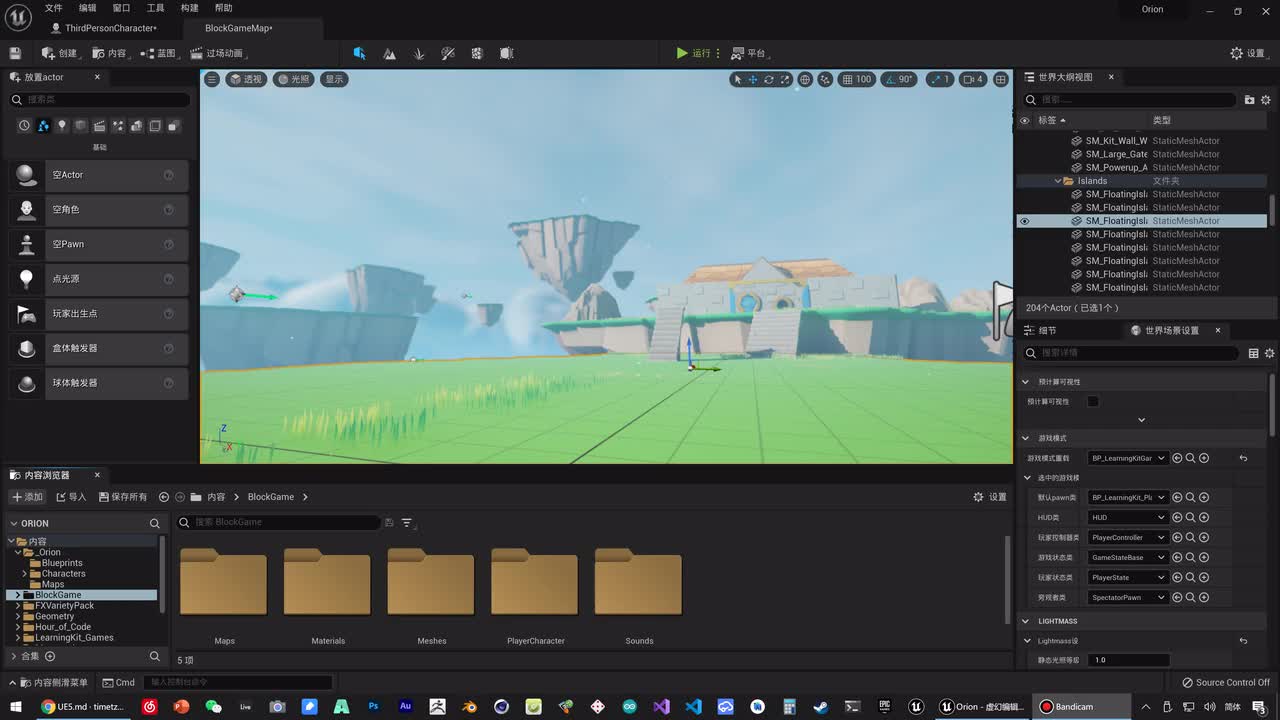Show recently placed actors clock icon
The image size is (1280, 720).
[25, 126]
